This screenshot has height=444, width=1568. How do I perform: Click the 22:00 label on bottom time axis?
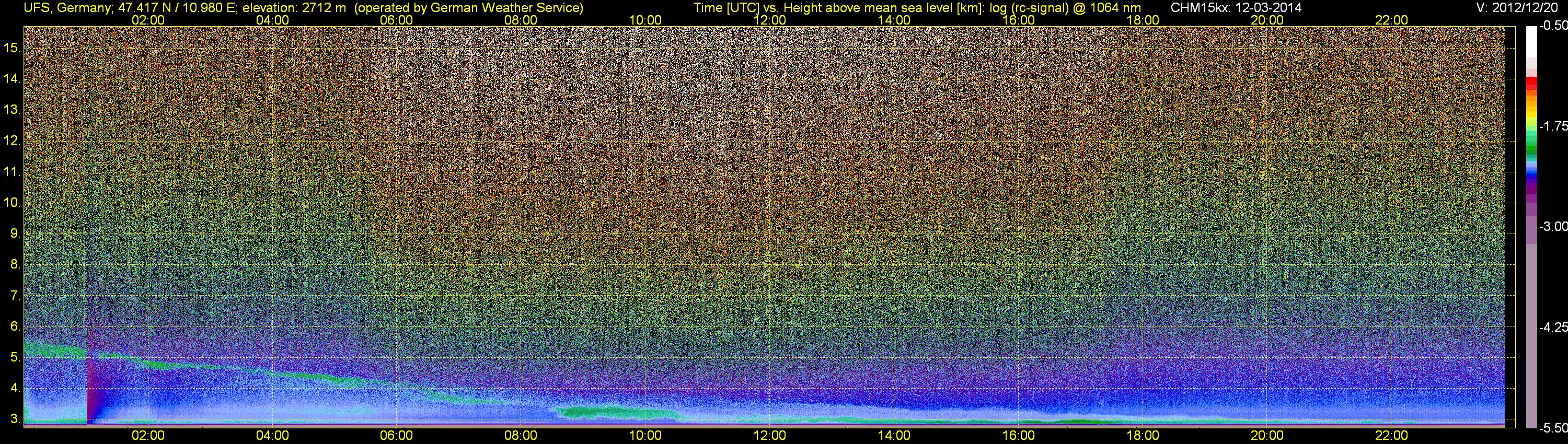(1391, 436)
